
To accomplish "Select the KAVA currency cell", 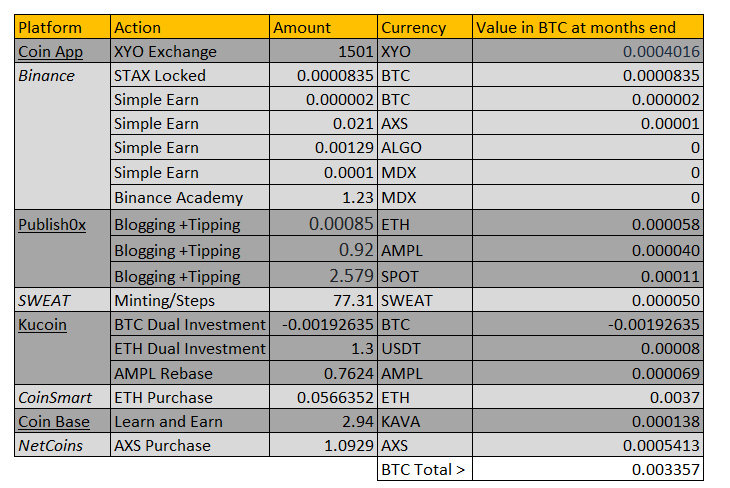I will (x=425, y=421).
